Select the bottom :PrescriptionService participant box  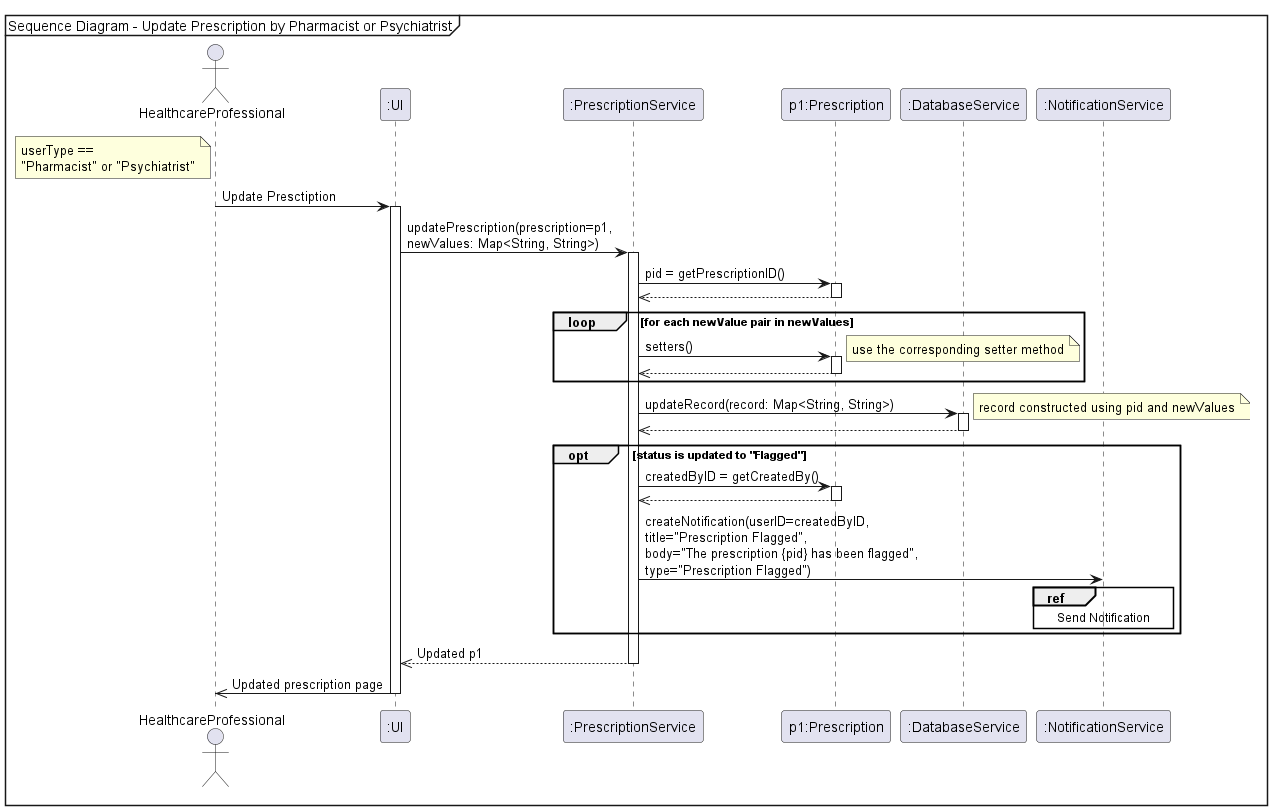[x=633, y=726]
